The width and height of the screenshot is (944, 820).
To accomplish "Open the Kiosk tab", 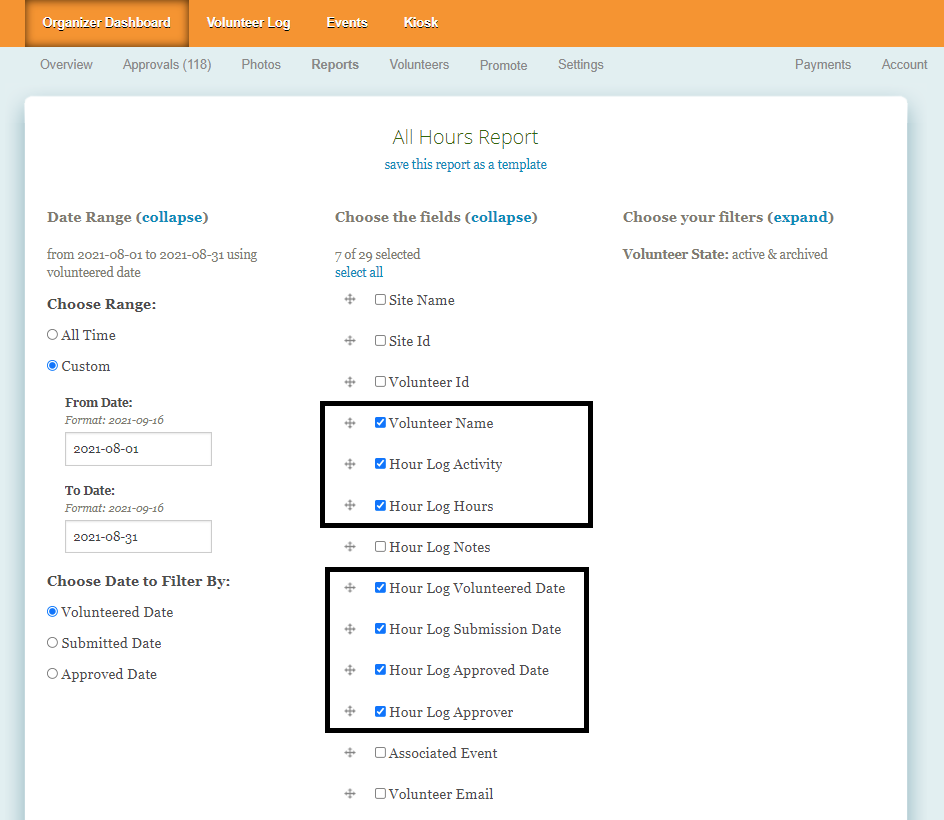I will point(421,23).
